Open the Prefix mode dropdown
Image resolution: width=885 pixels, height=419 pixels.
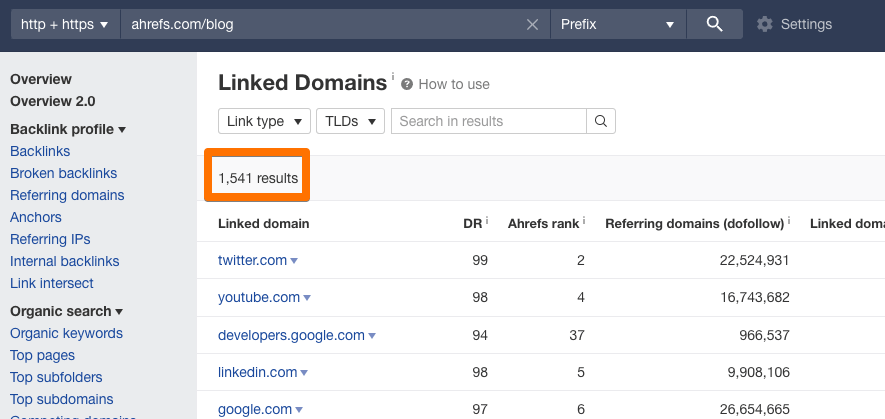(617, 24)
